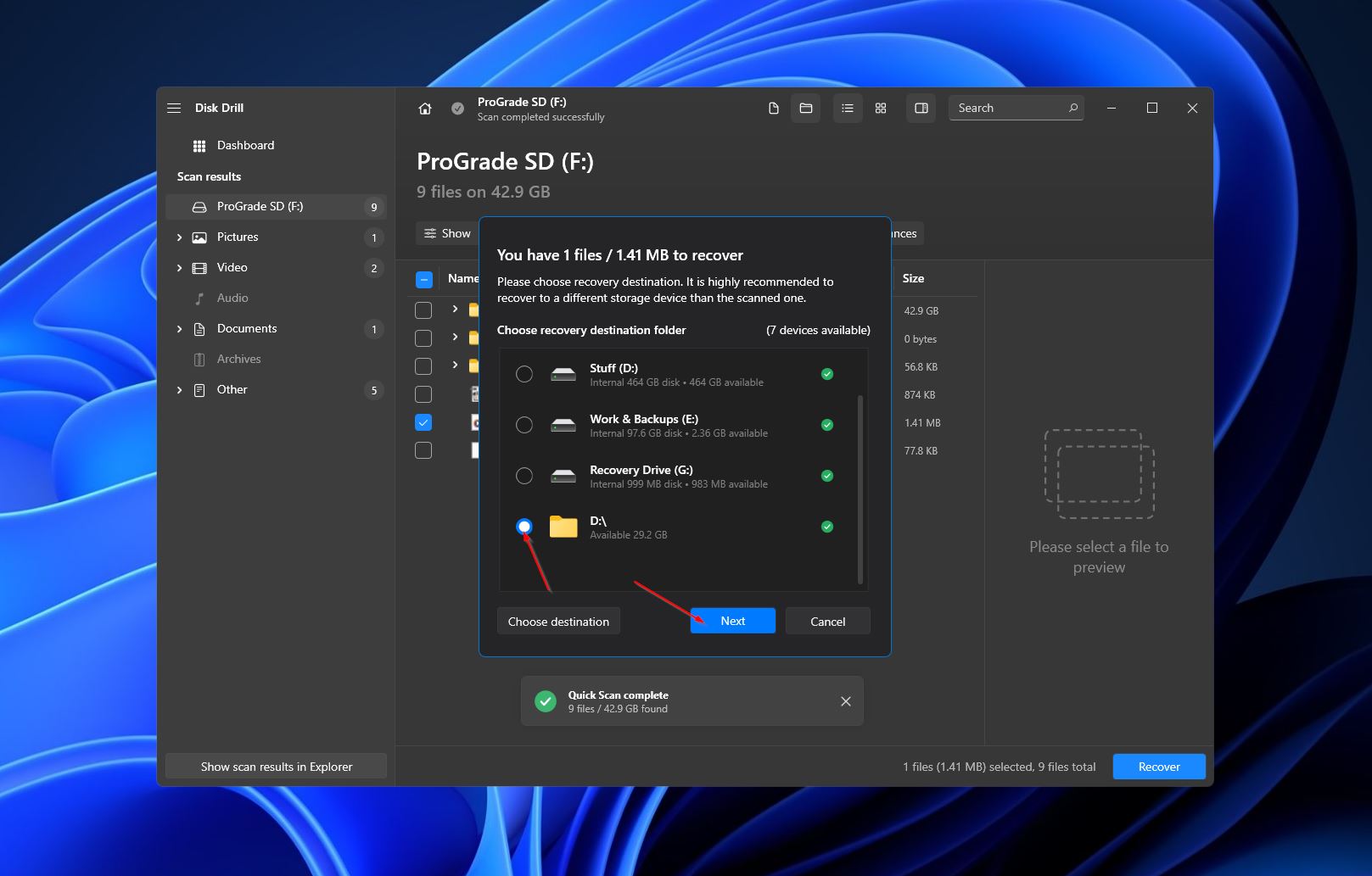The height and width of the screenshot is (876, 1372).
Task: Go to the home icon in header
Action: 425,109
